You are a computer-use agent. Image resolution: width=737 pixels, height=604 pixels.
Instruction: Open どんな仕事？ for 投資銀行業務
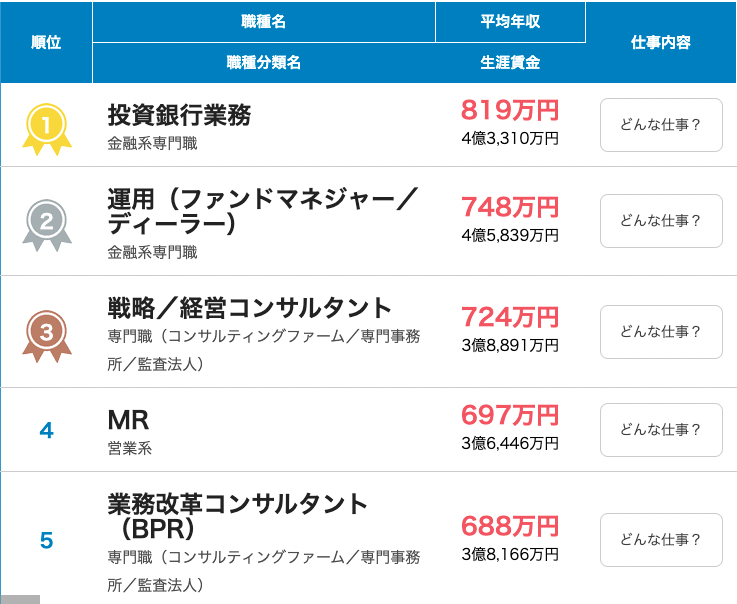click(661, 125)
